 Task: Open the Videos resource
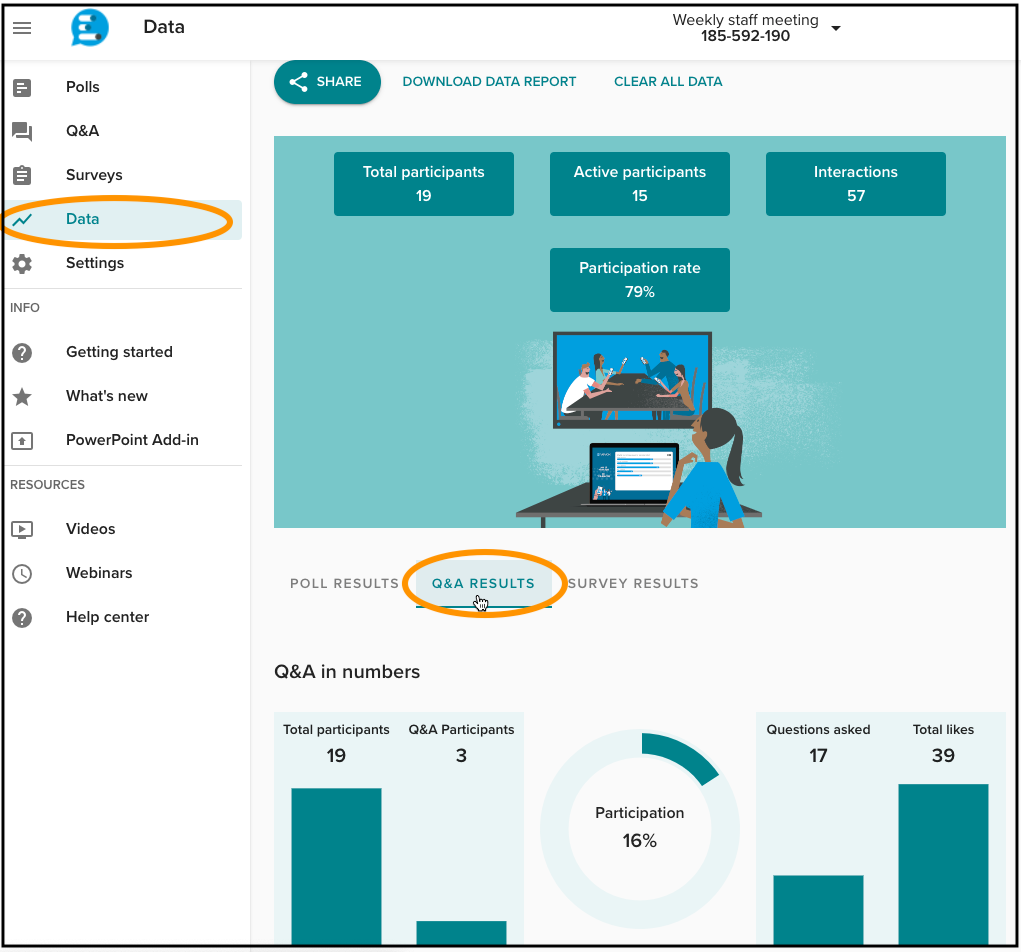124,529
